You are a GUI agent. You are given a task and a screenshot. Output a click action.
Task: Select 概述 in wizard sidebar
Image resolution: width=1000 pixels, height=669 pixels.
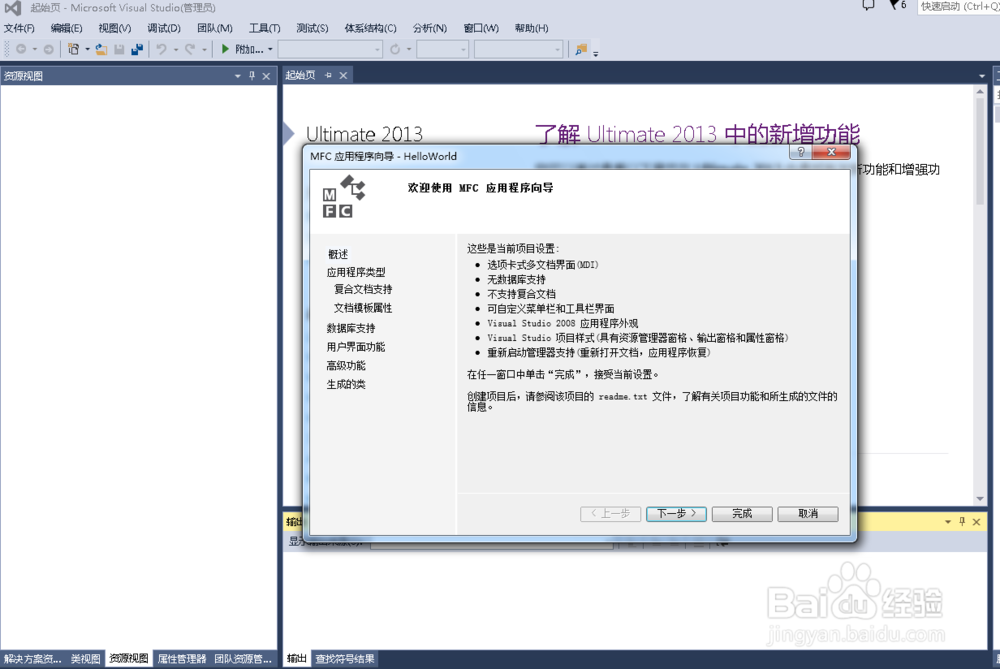click(338, 254)
